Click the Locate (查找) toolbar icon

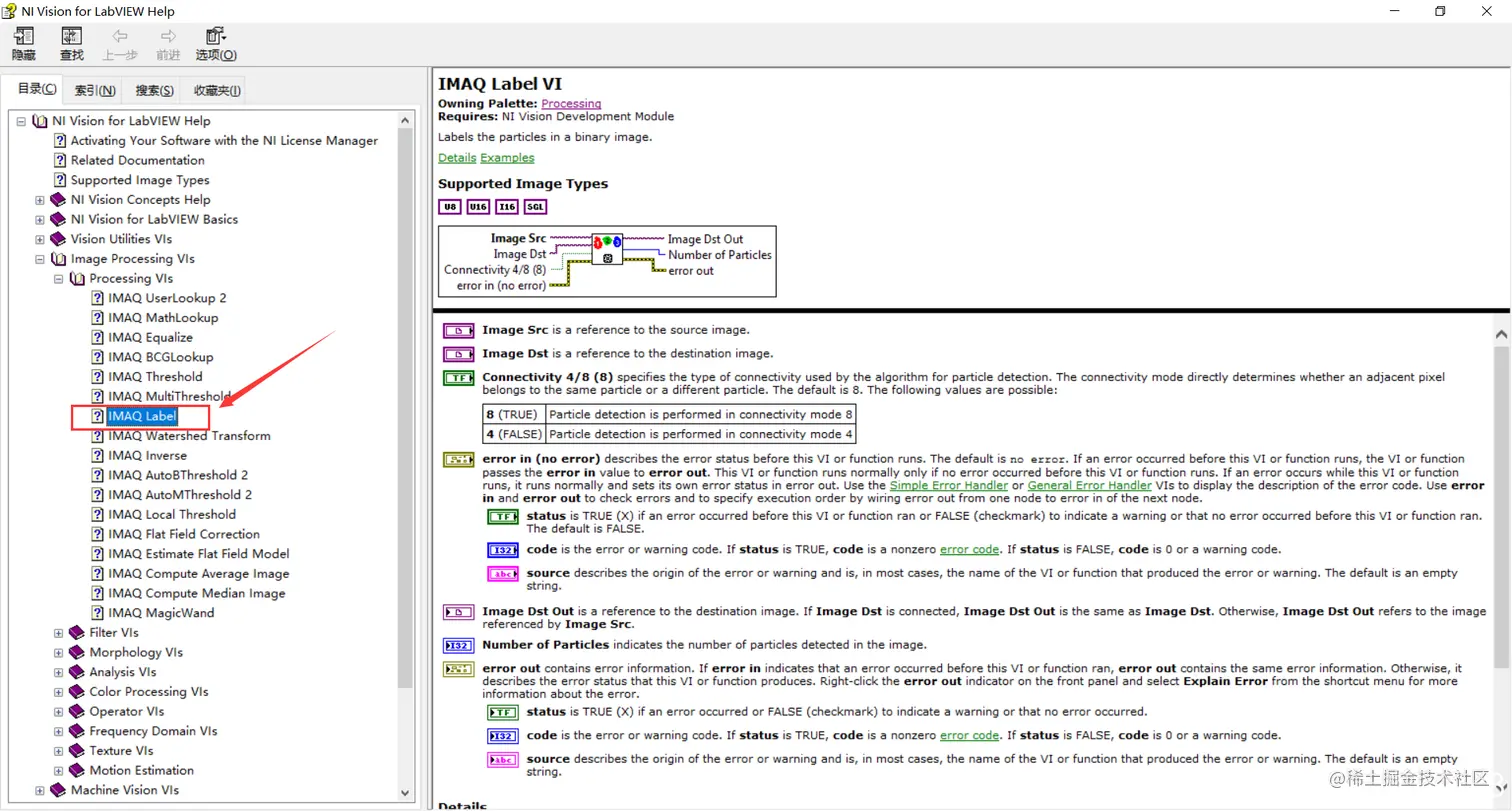click(71, 45)
